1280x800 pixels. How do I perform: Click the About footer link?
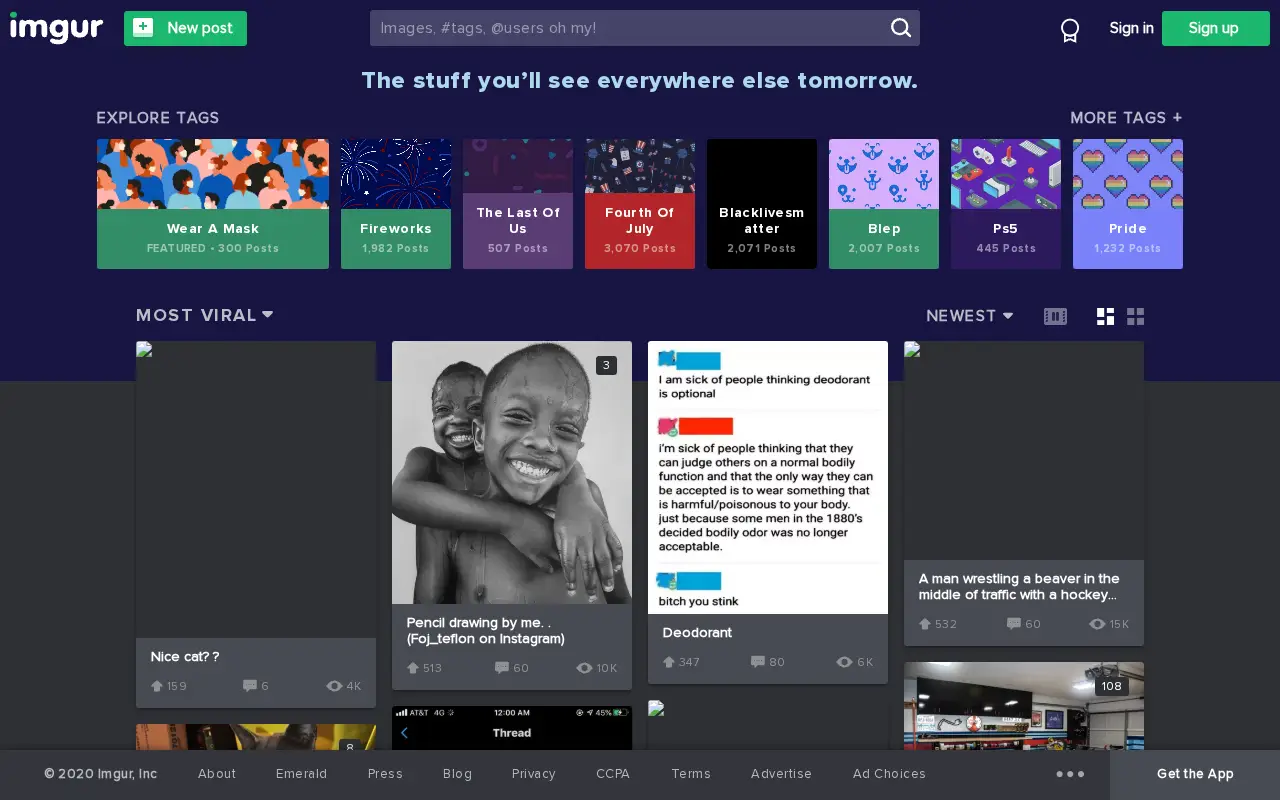(217, 774)
